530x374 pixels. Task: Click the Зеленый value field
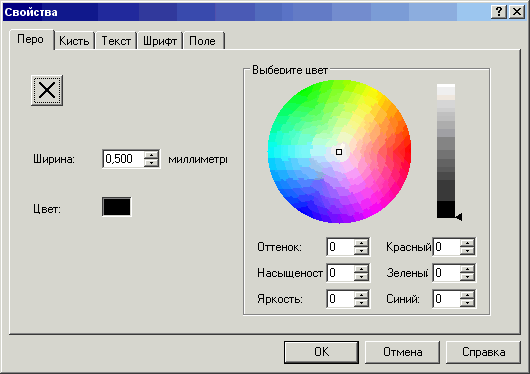tap(447, 273)
